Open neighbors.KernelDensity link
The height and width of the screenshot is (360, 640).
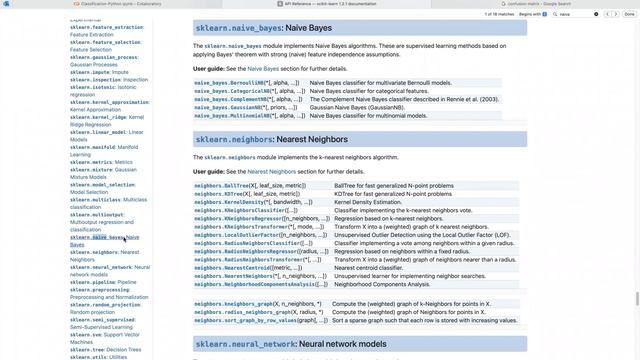coord(229,202)
